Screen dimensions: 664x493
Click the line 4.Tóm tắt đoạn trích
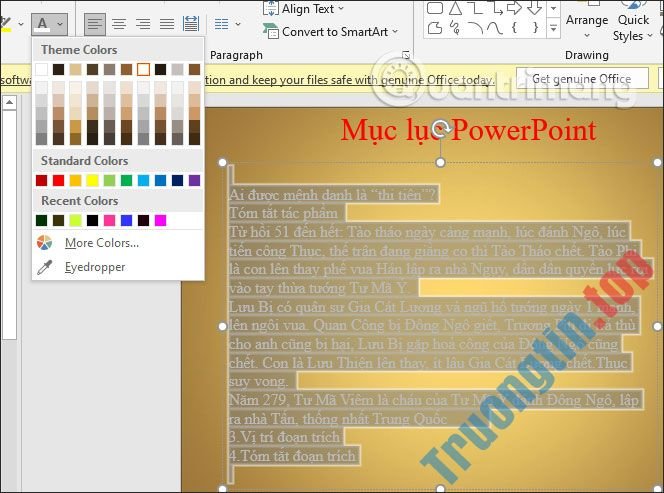(292, 456)
